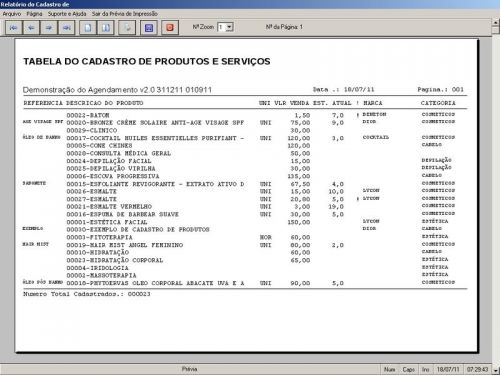500x375 pixels.
Task: Click the status bar time 07:29:43
Action: [x=477, y=369]
